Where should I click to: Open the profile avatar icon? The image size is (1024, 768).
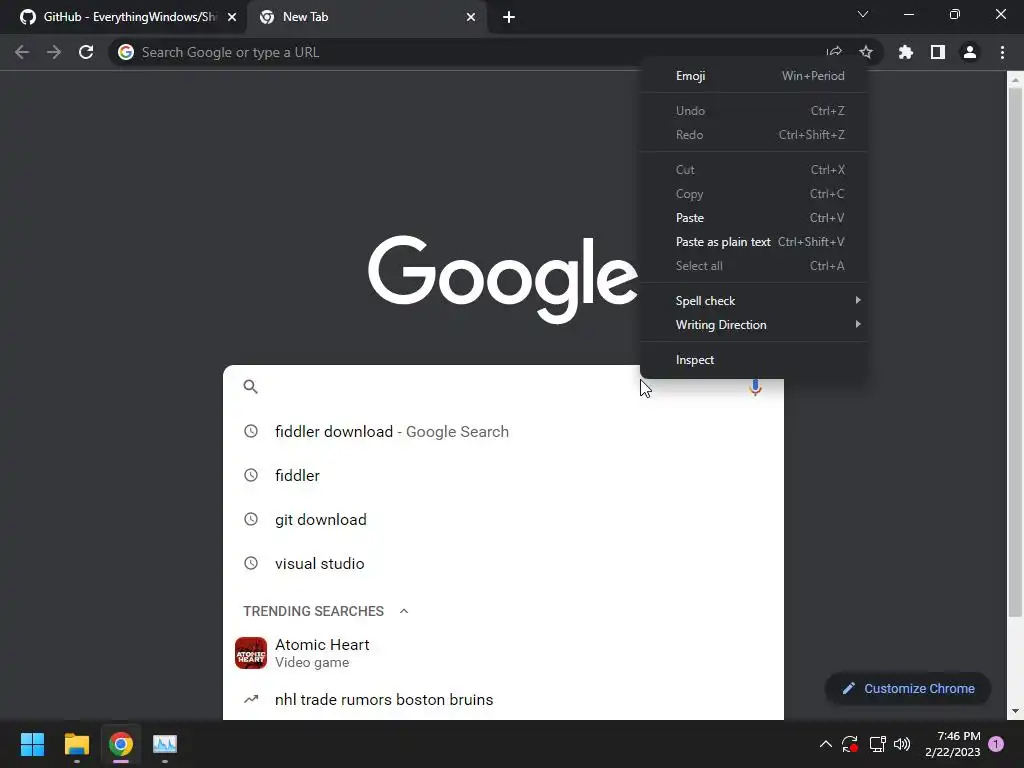tap(970, 52)
